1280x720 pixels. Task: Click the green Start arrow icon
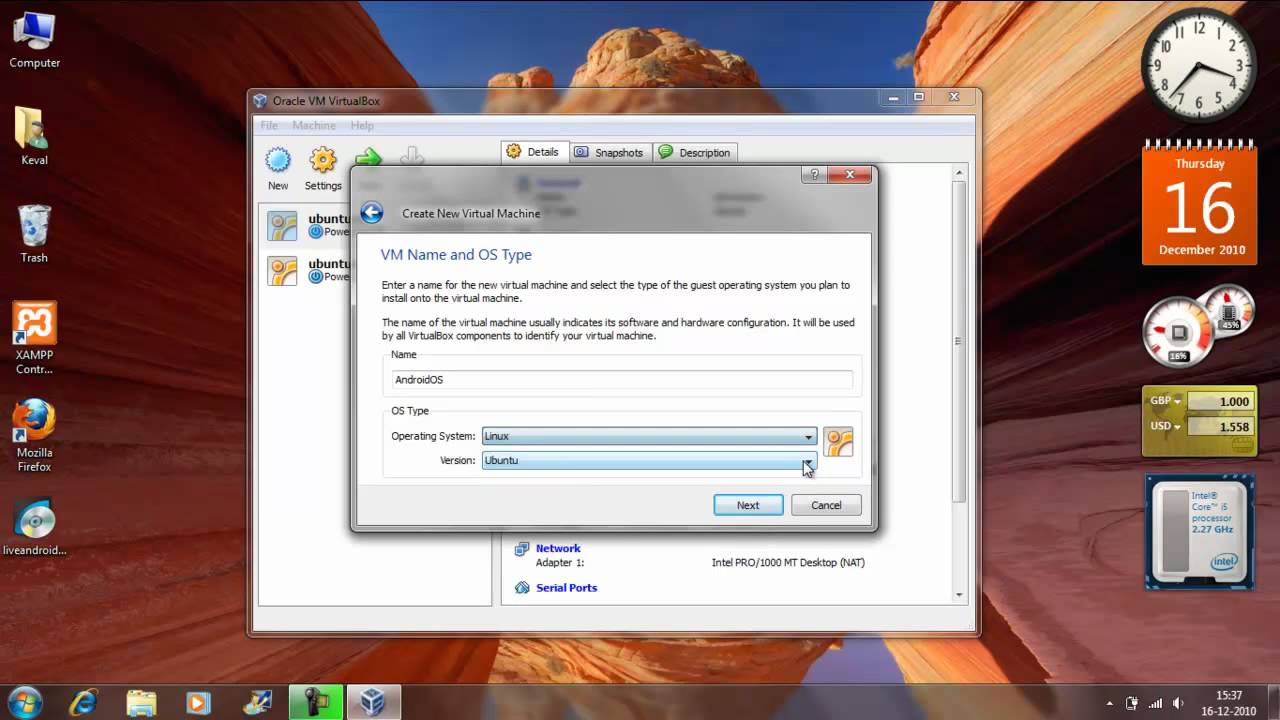coord(368,157)
